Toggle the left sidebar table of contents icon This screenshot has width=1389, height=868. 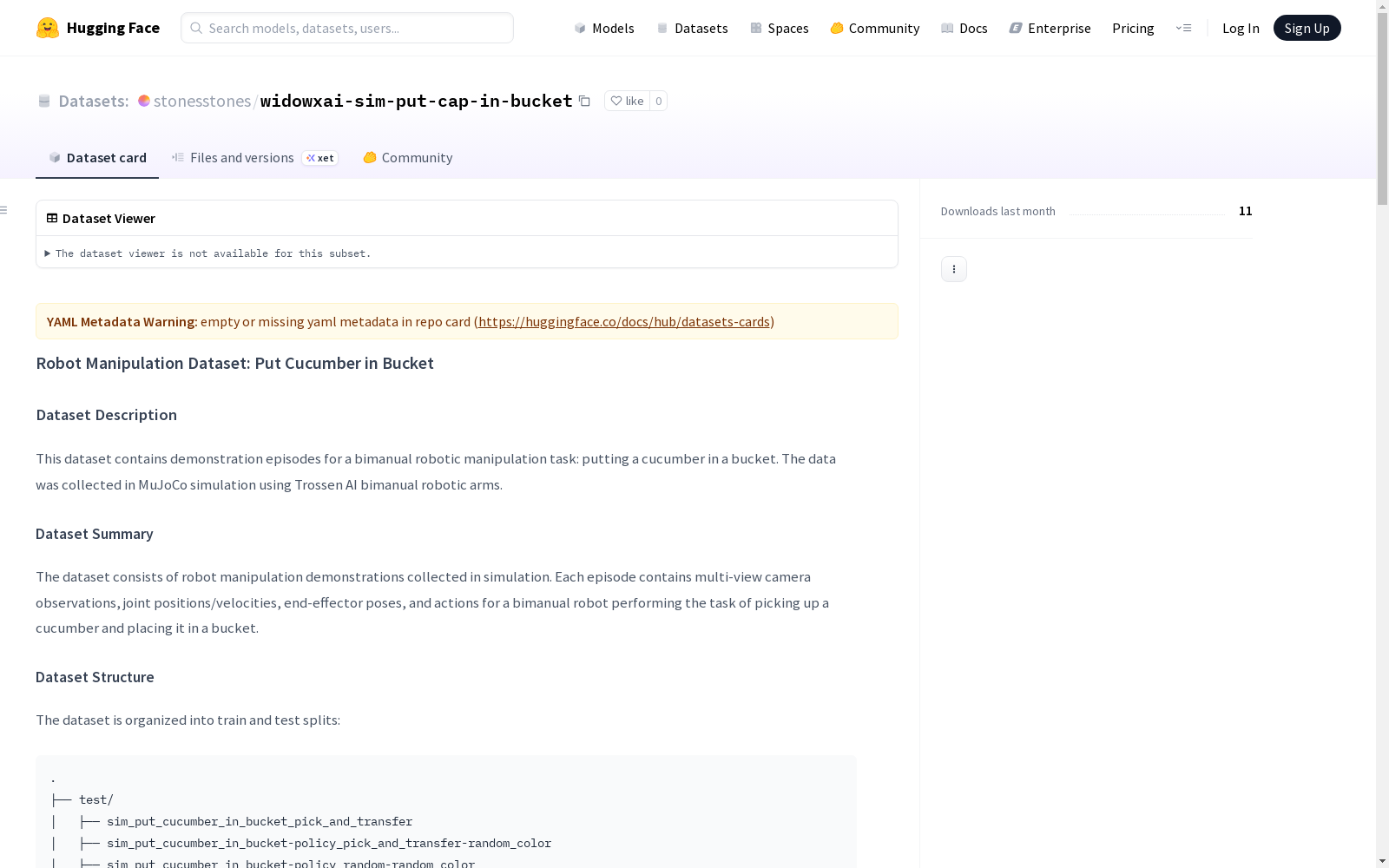pyautogui.click(x=4, y=210)
